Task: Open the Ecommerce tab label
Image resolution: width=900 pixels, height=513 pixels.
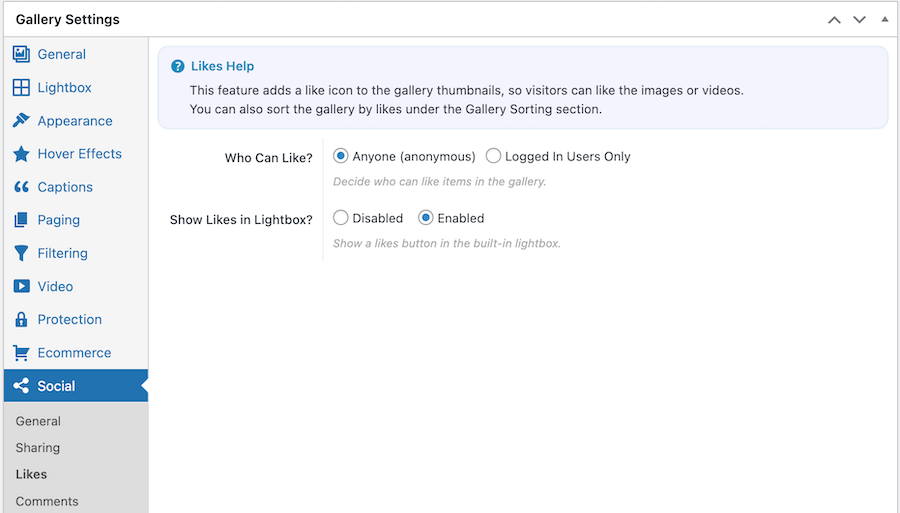Action: [x=75, y=353]
